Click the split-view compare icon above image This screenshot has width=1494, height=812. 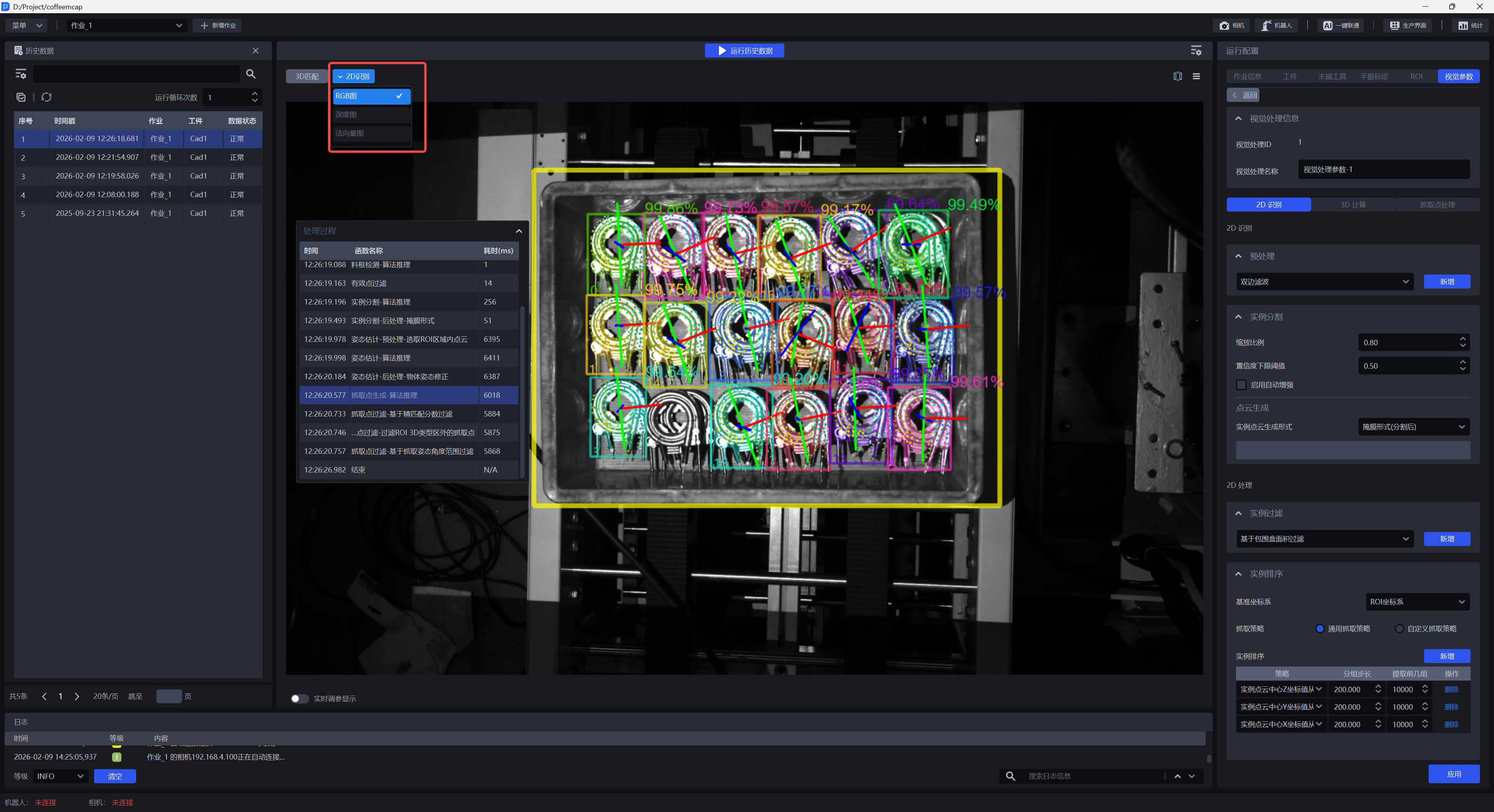[1177, 76]
